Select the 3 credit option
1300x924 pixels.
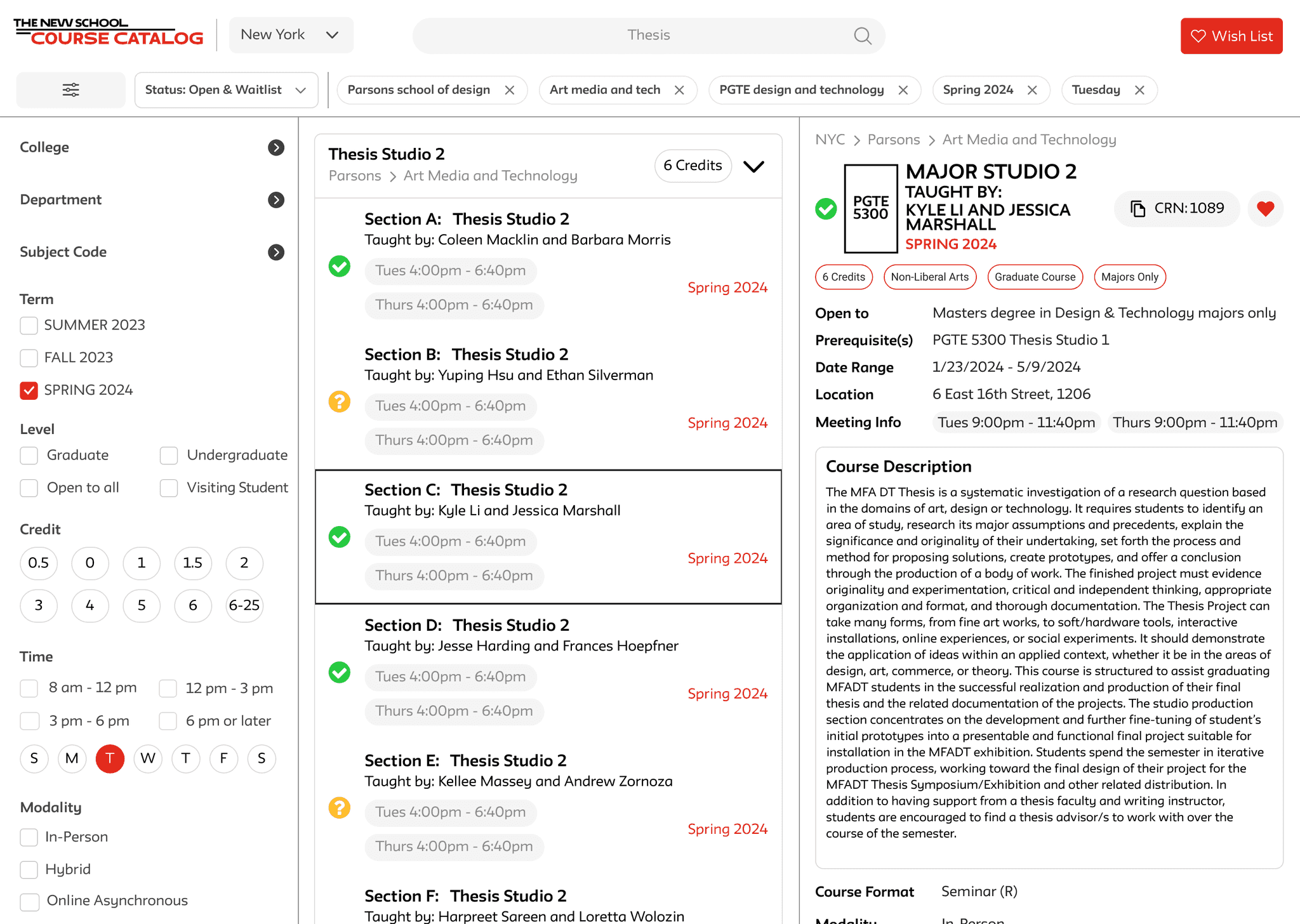click(39, 605)
